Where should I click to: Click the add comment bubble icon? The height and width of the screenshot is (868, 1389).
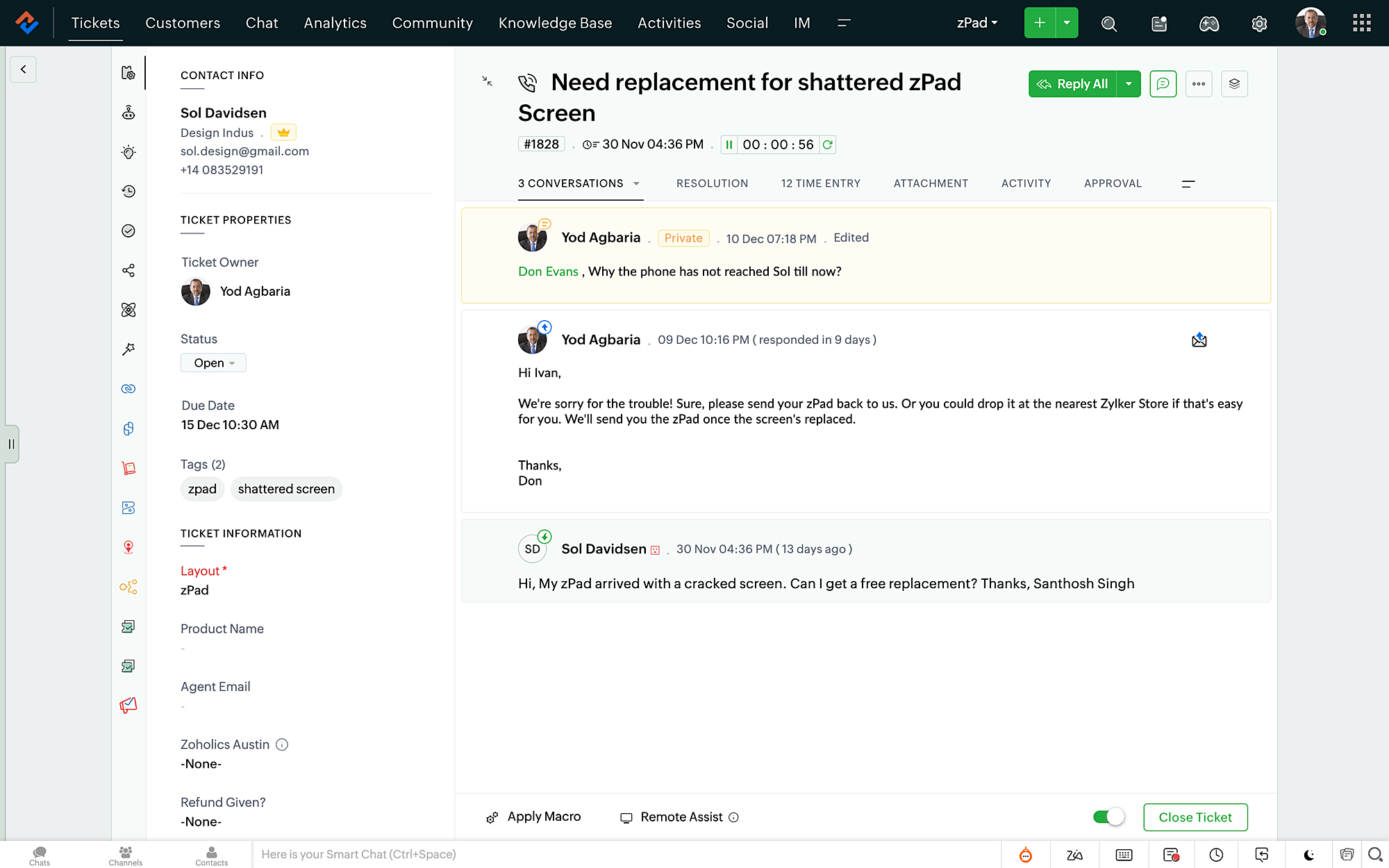[x=1163, y=84]
